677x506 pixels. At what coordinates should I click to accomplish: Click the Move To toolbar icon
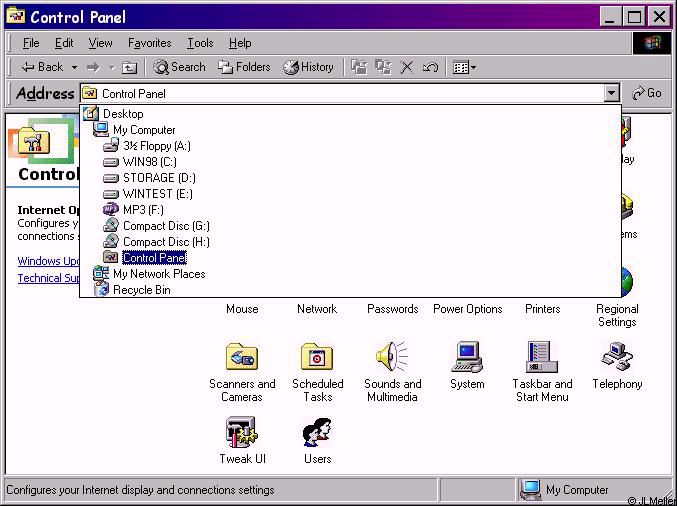(359, 67)
